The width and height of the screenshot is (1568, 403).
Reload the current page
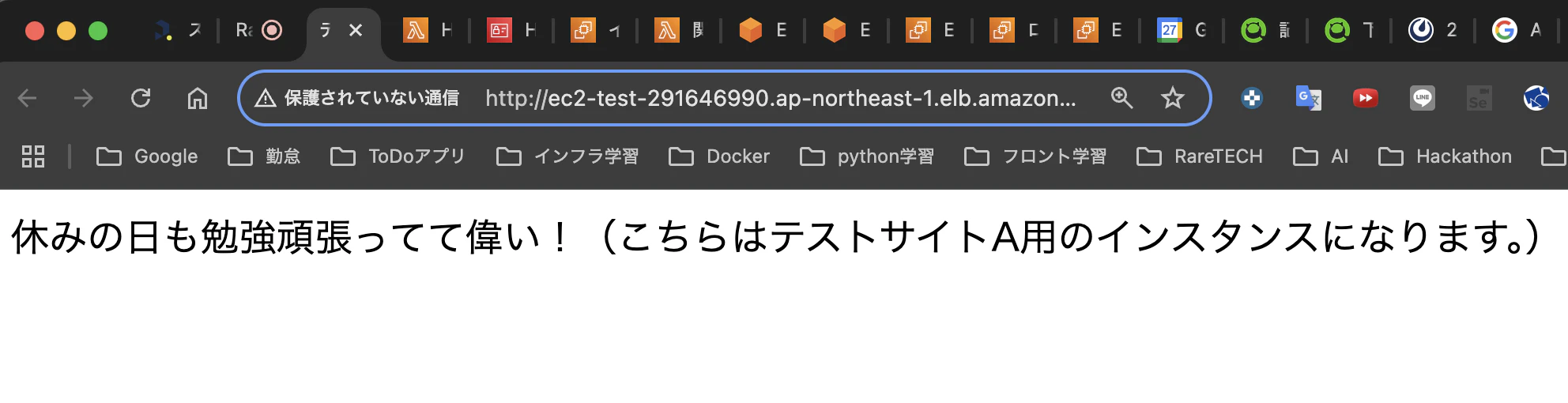point(141,98)
